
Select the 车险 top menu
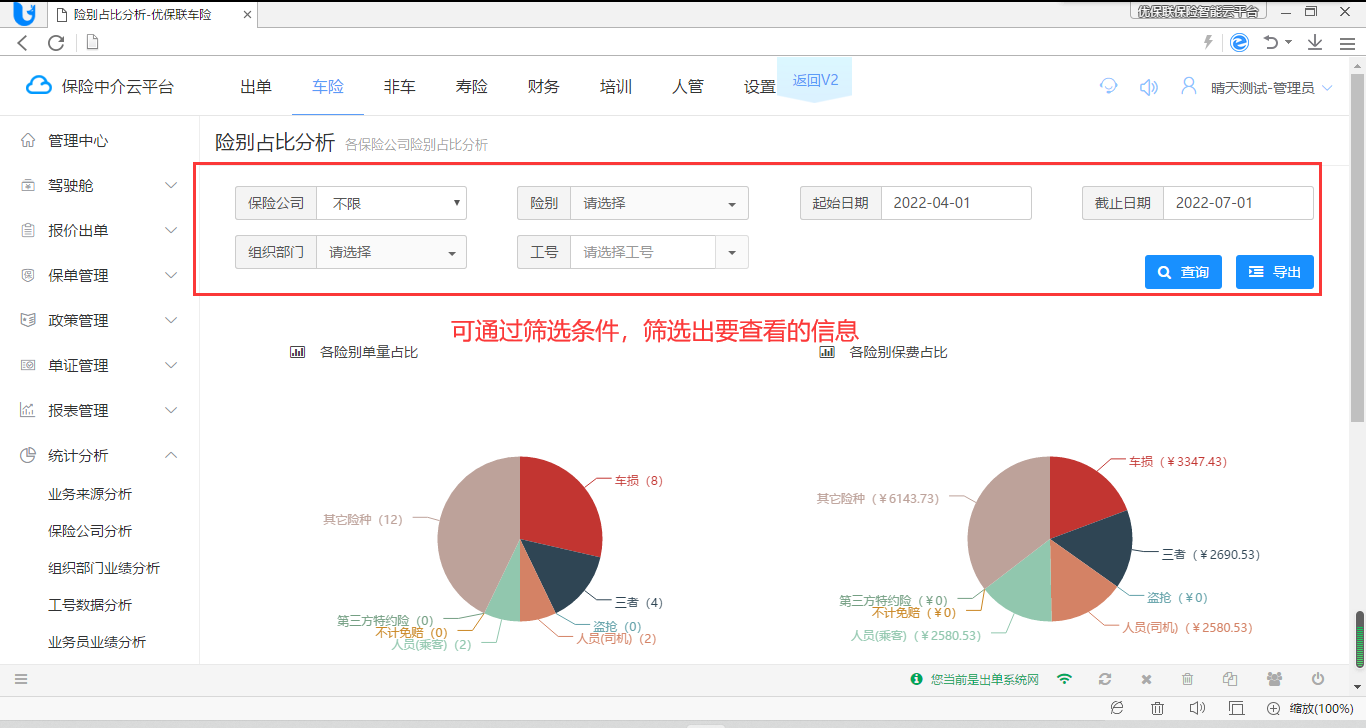[328, 87]
